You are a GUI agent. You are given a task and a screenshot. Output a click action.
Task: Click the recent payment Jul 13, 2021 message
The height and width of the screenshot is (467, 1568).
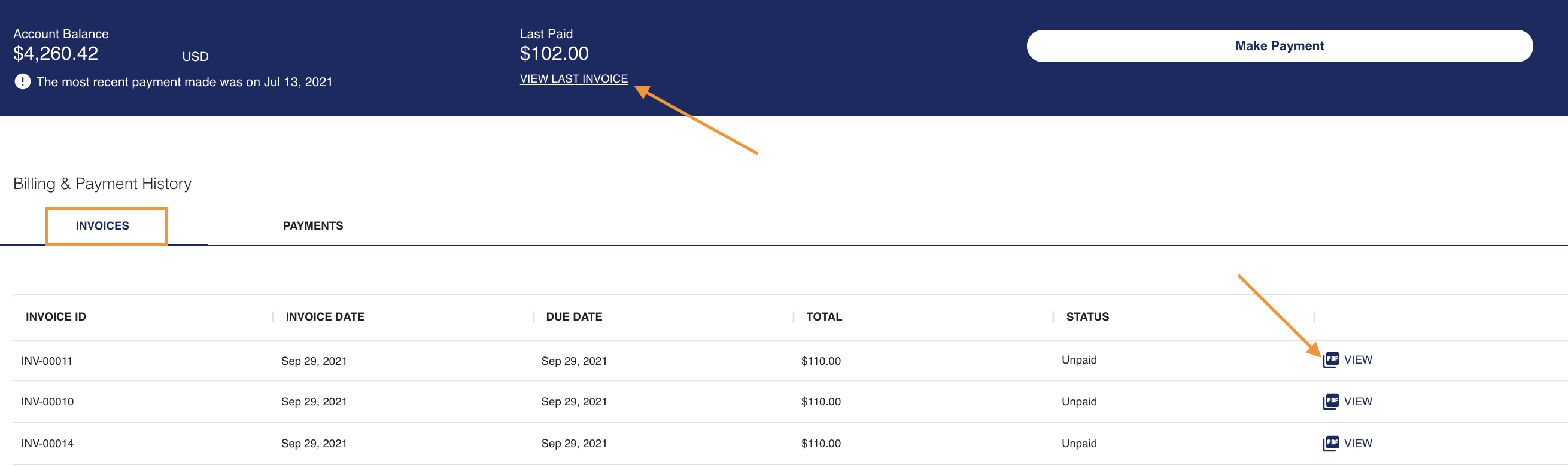coord(184,82)
